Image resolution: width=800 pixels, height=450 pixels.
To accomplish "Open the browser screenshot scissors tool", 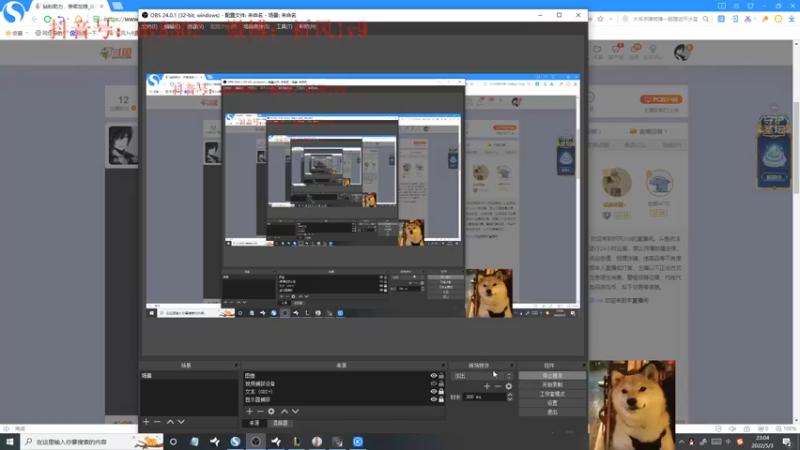I will click(747, 19).
